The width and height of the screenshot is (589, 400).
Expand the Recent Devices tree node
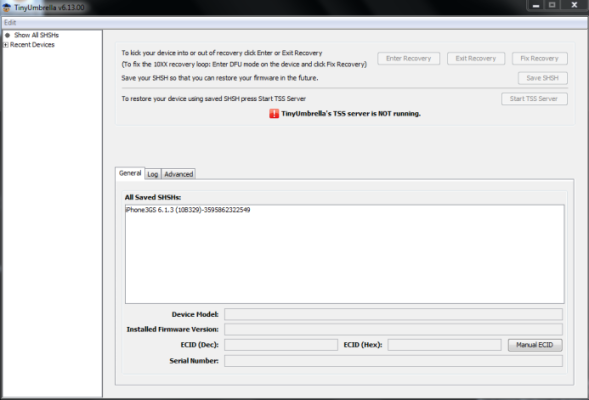click(5, 45)
